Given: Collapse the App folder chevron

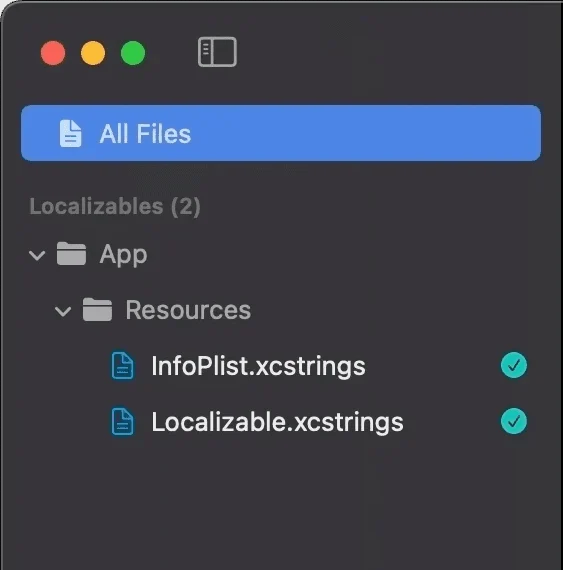Looking at the screenshot, I should (37, 255).
